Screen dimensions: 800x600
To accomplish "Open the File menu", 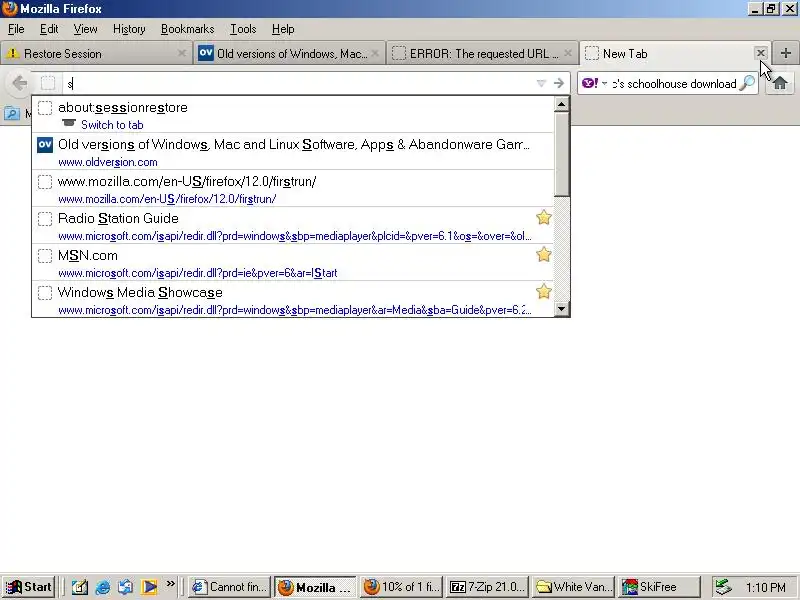I will [x=16, y=29].
